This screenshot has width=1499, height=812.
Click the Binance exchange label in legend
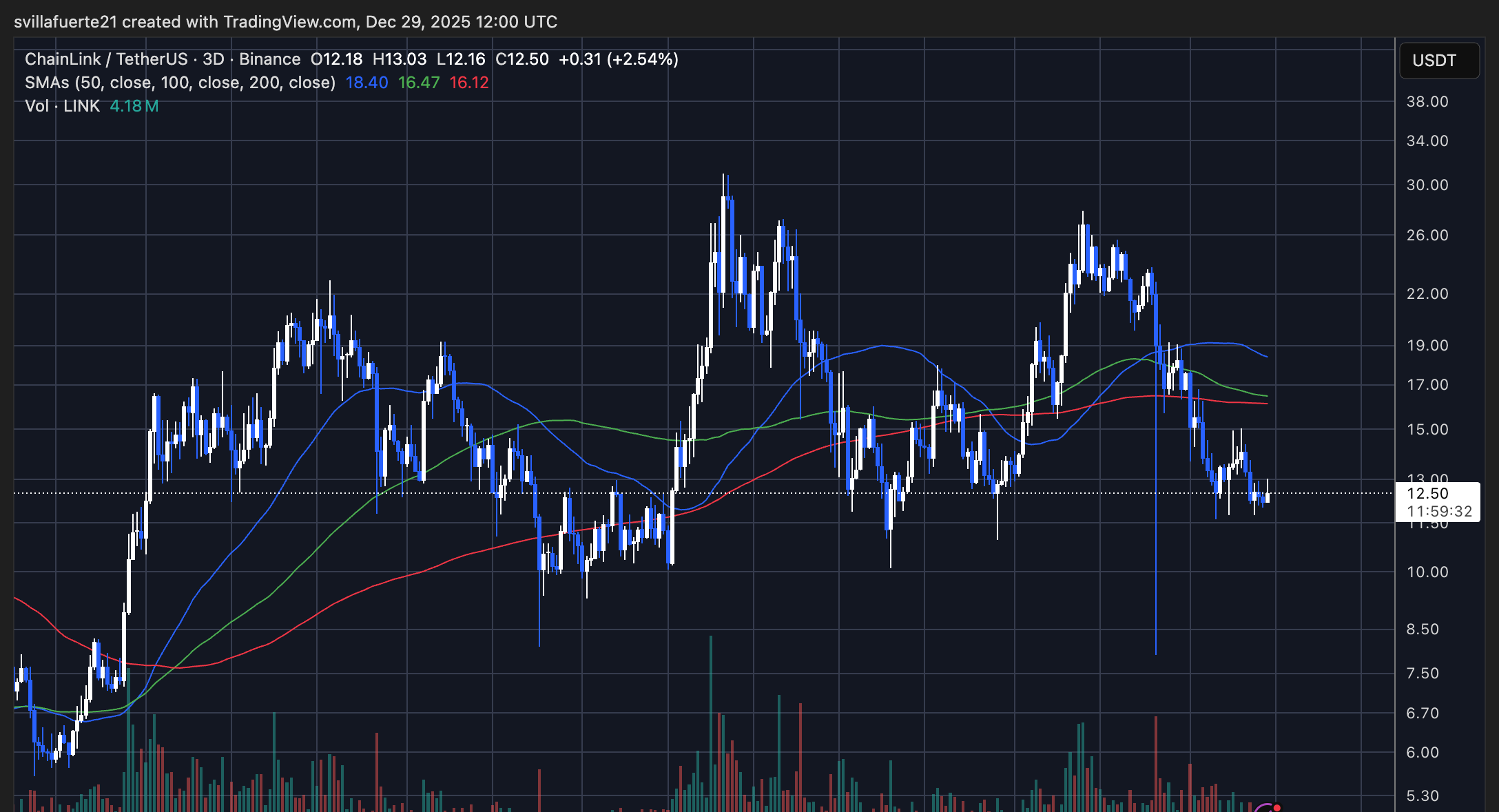[269, 59]
